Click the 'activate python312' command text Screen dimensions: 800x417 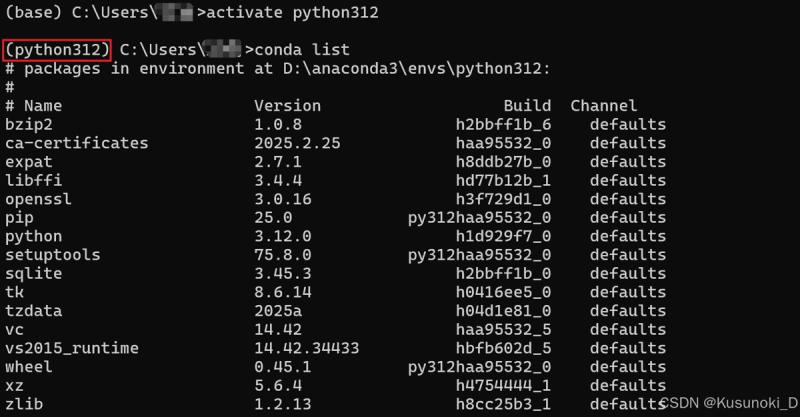tap(292, 12)
